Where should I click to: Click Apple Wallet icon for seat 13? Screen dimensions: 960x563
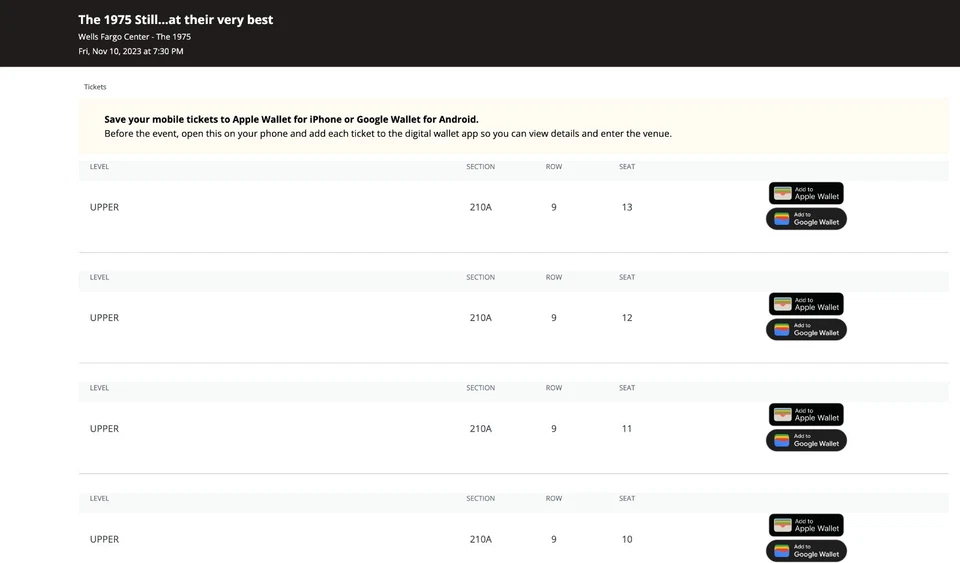coord(783,193)
